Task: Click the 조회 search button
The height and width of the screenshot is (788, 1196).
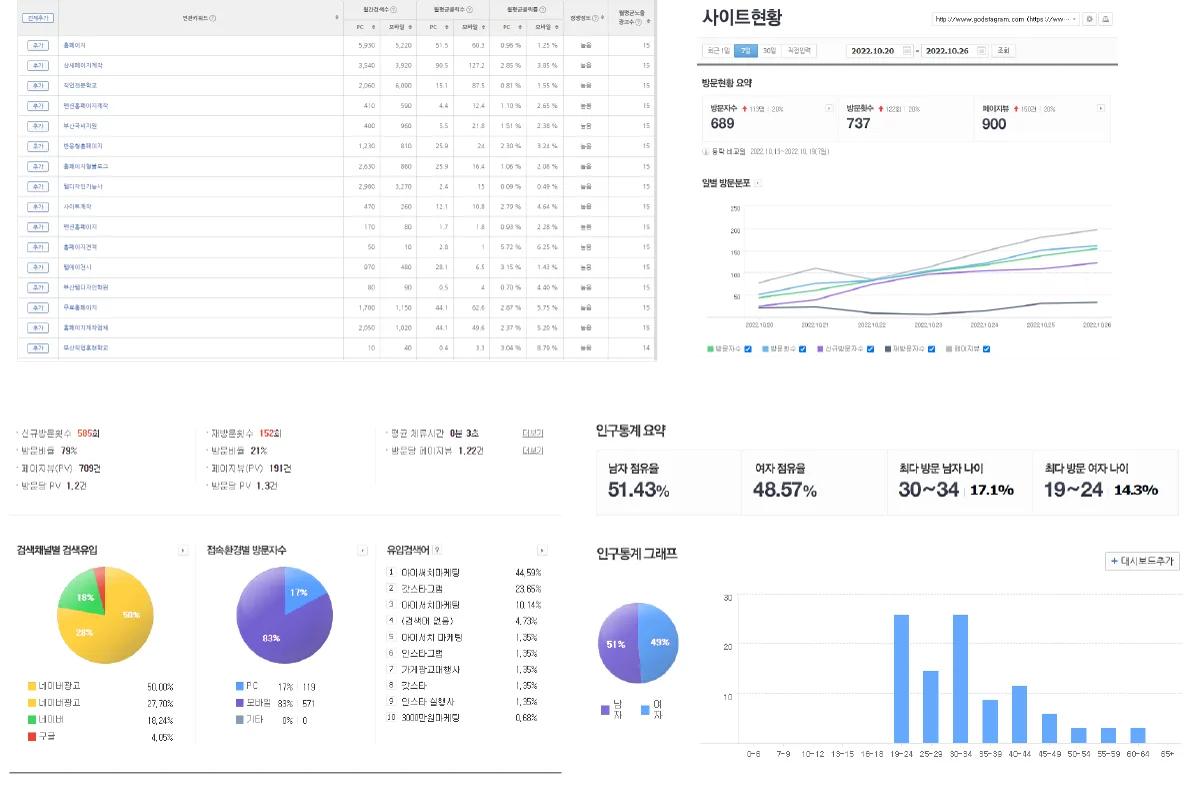Action: pos(1003,51)
